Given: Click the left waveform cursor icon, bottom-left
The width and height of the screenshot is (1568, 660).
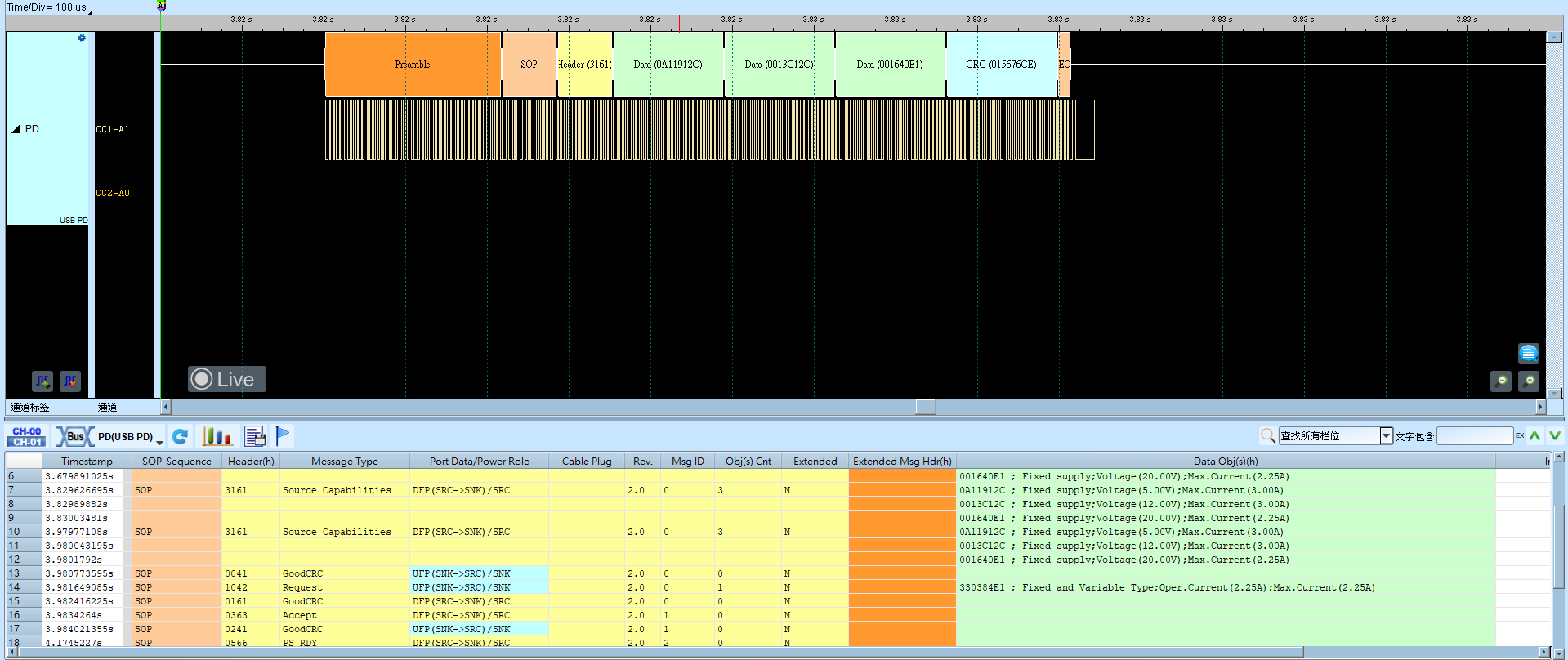Looking at the screenshot, I should [42, 381].
